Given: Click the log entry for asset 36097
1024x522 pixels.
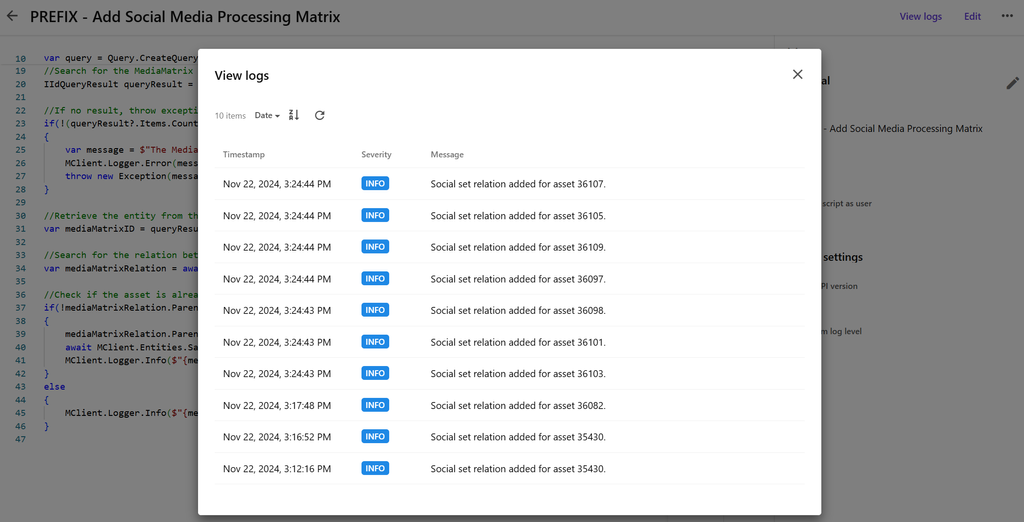Looking at the screenshot, I should tap(517, 279).
